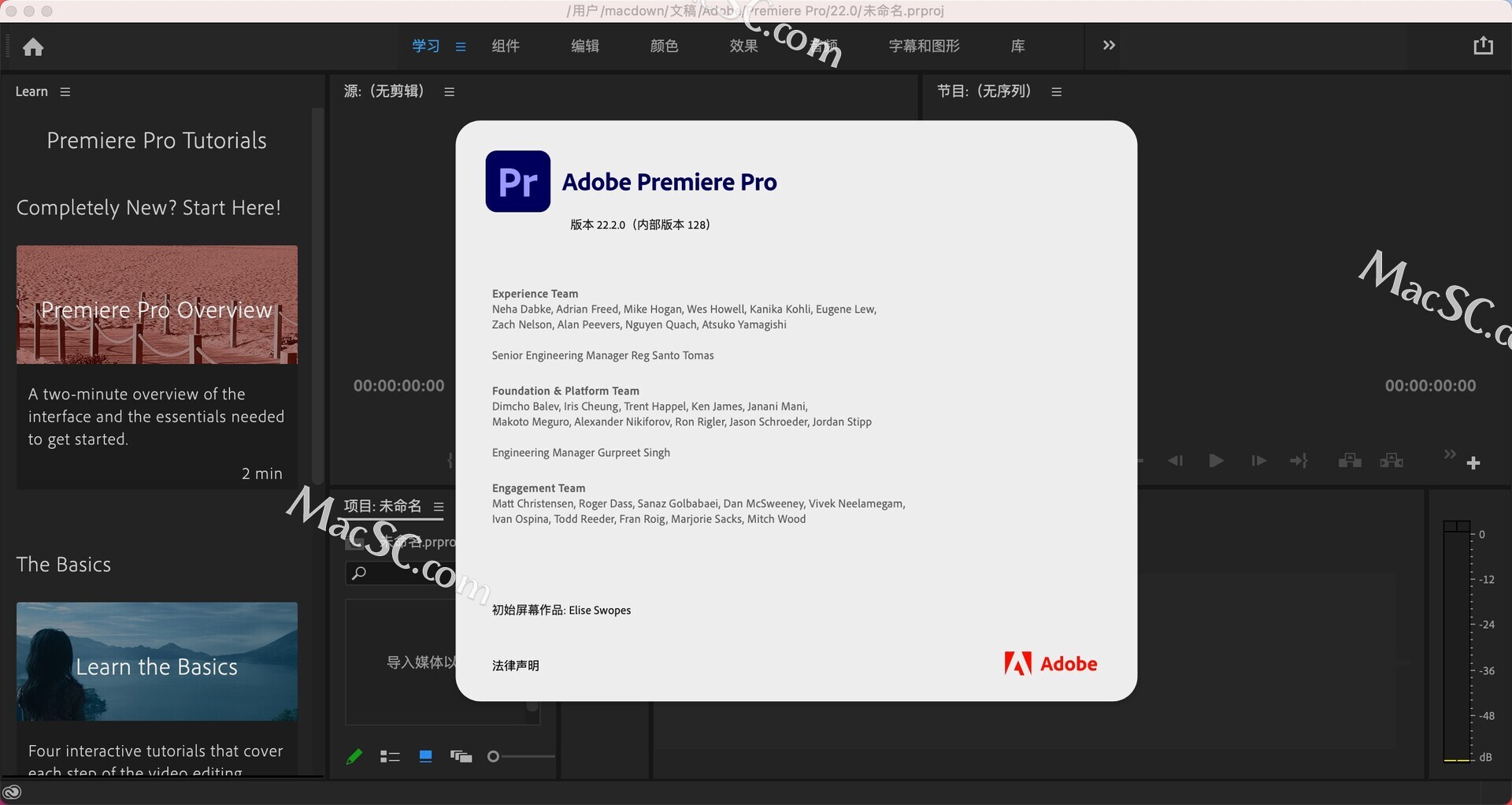Open the 源 panel menu
The height and width of the screenshot is (805, 1512).
click(450, 92)
